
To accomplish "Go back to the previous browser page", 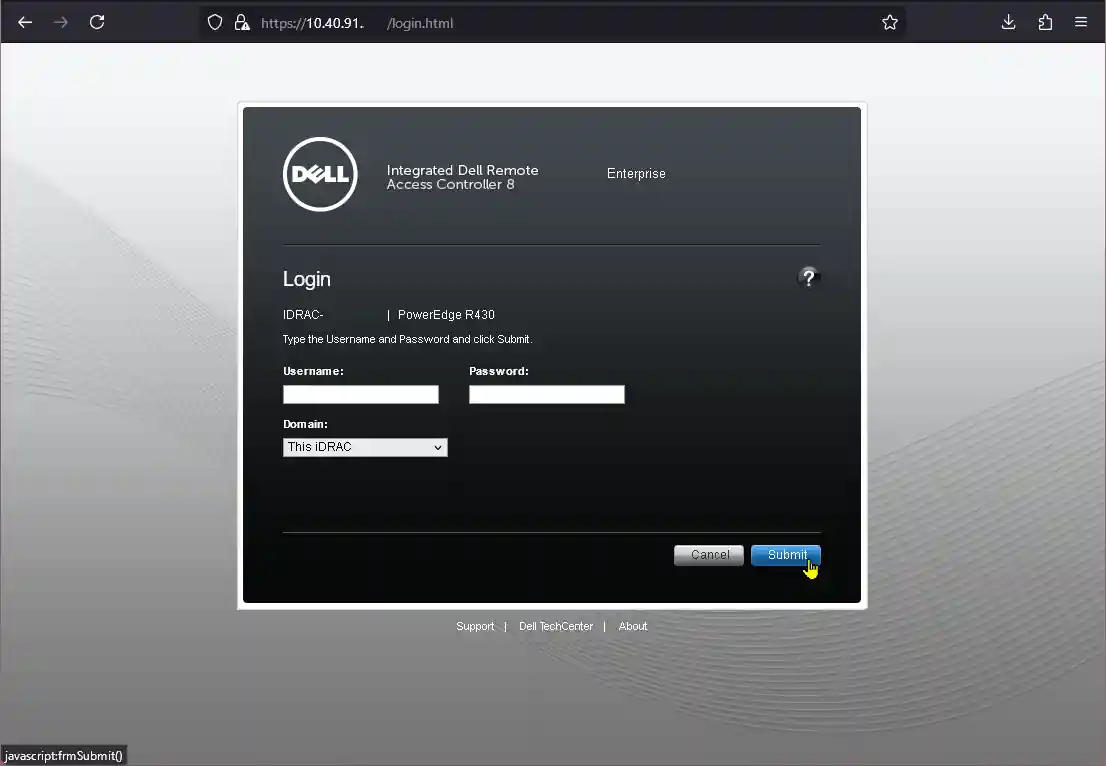I will pyautogui.click(x=25, y=23).
